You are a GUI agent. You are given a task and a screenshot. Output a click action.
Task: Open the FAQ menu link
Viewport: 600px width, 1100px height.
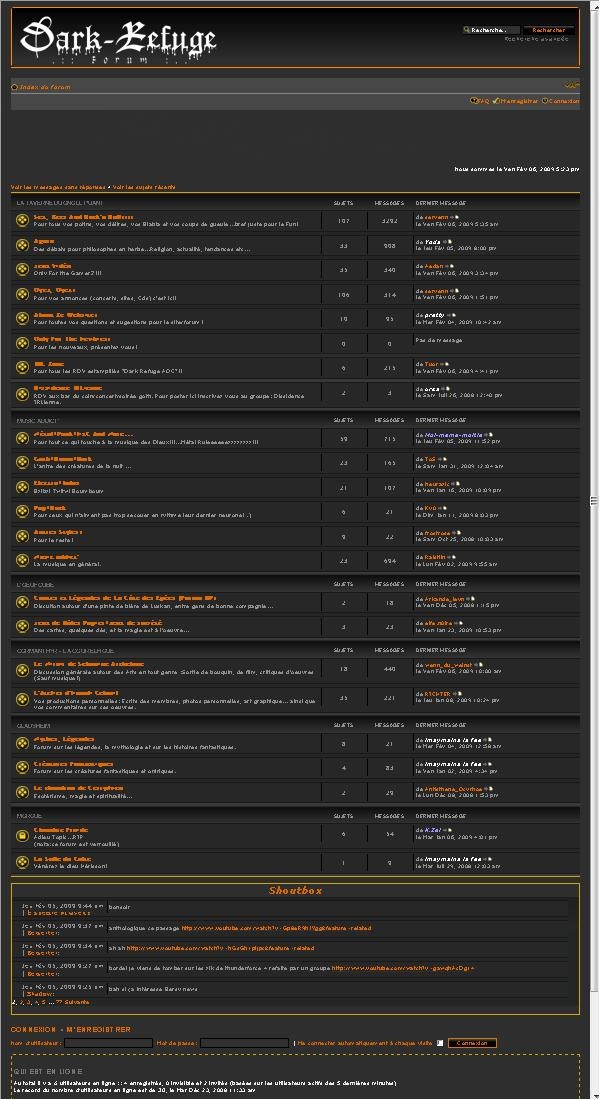pyautogui.click(x=483, y=101)
